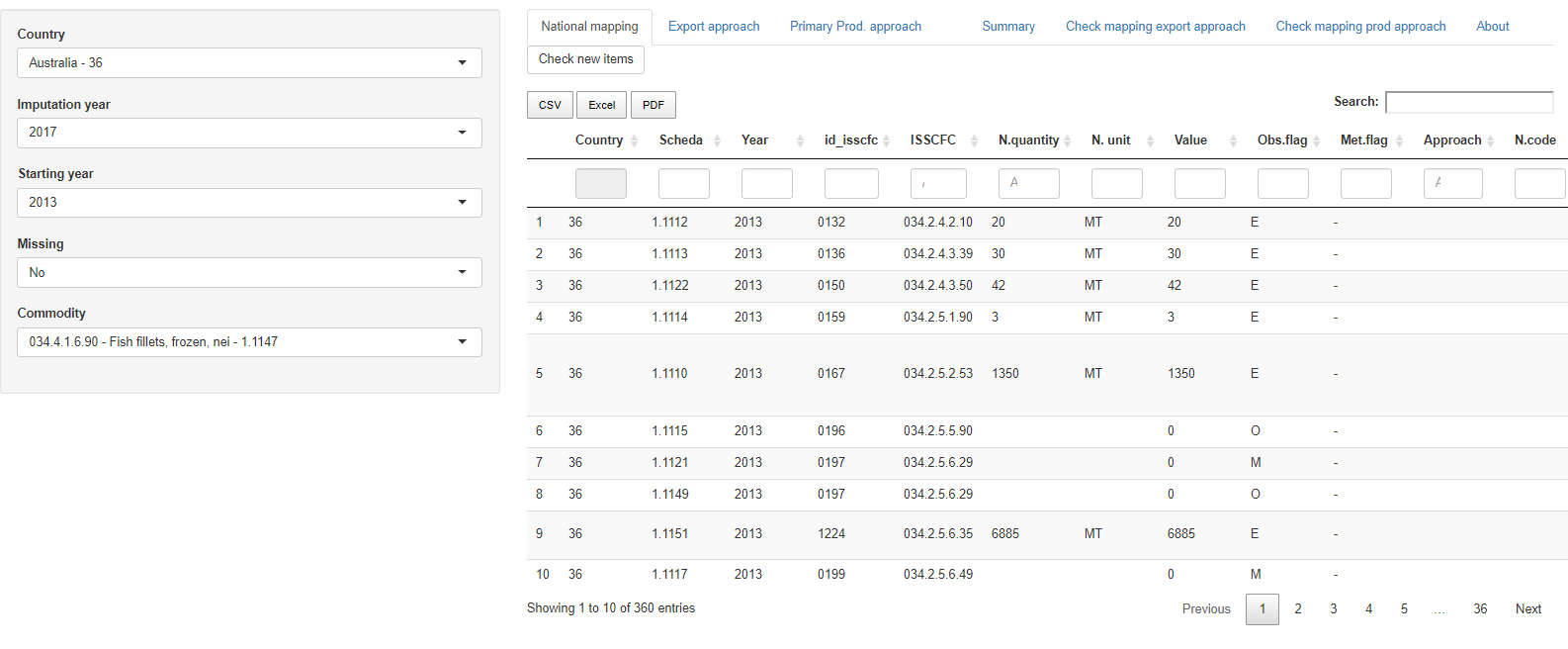The image size is (1568, 649).
Task: Open the Check new items tab
Action: [x=585, y=59]
